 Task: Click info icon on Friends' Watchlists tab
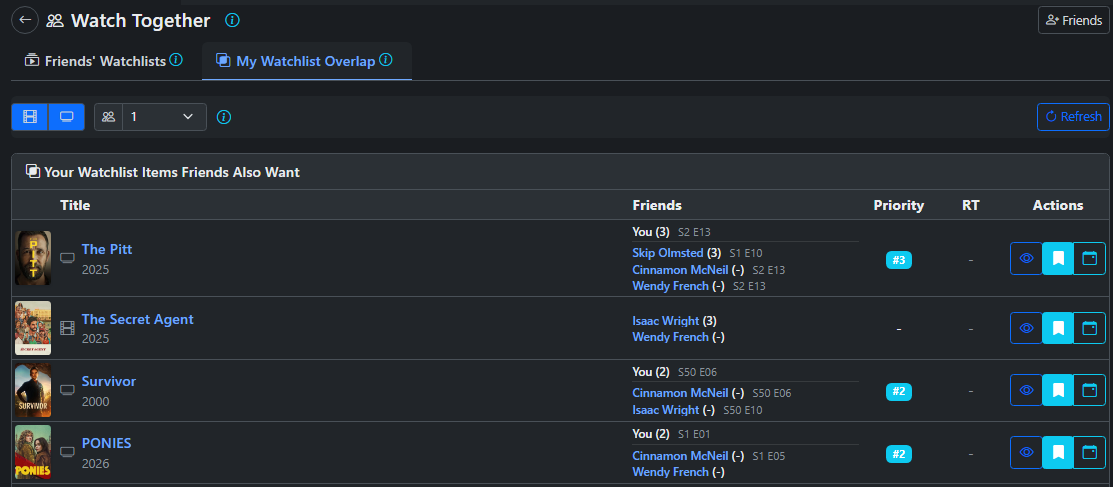[x=176, y=60]
